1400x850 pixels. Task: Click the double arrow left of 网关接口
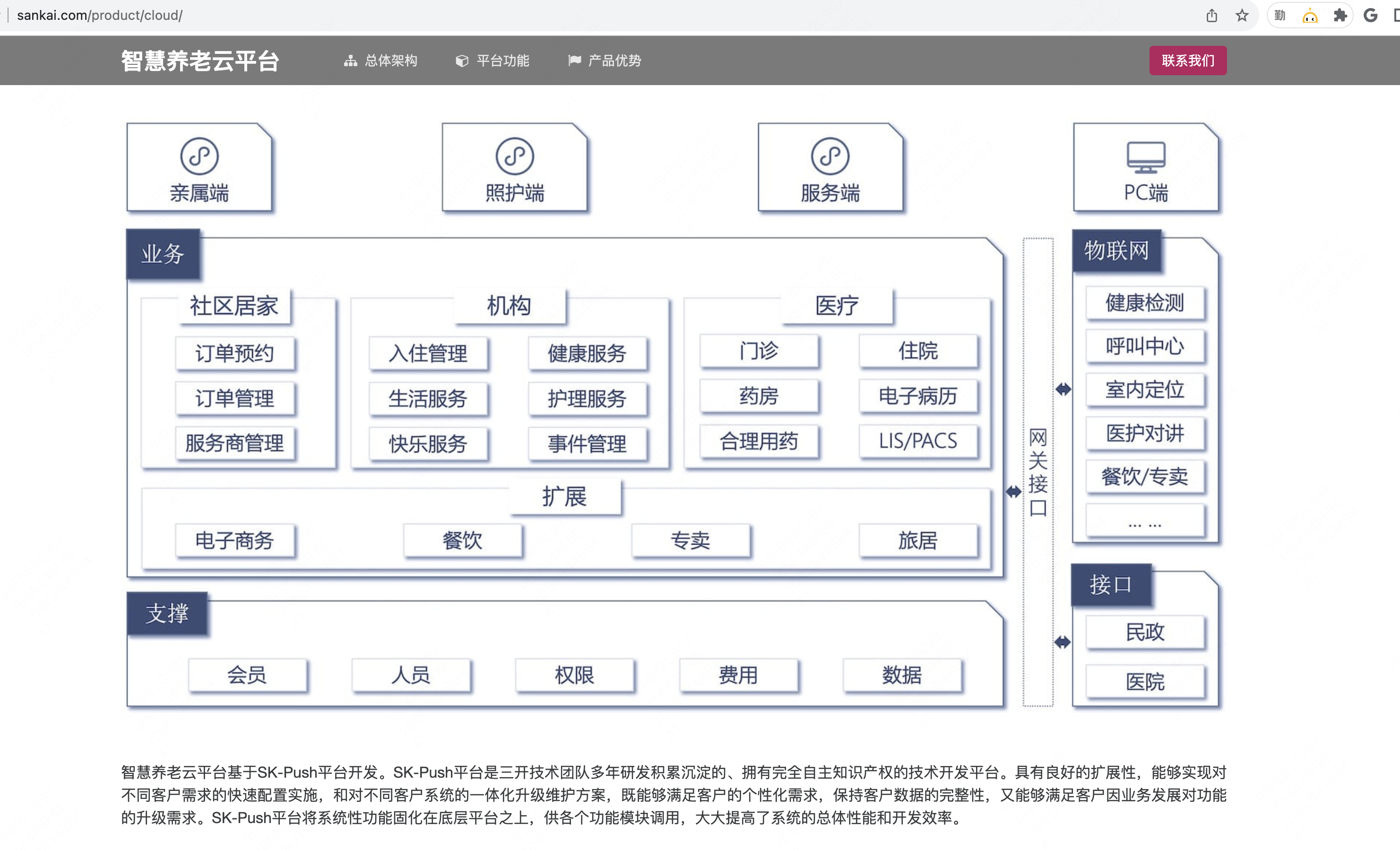1014,492
